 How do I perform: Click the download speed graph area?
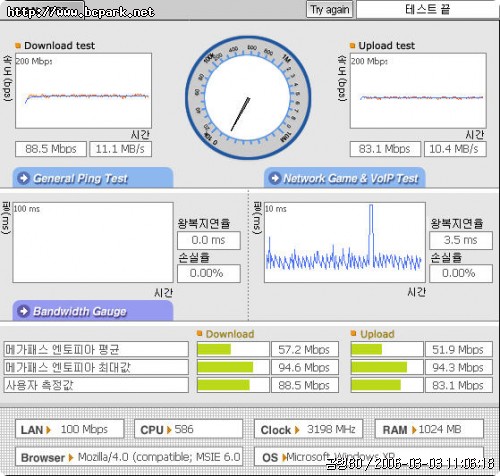[83, 91]
